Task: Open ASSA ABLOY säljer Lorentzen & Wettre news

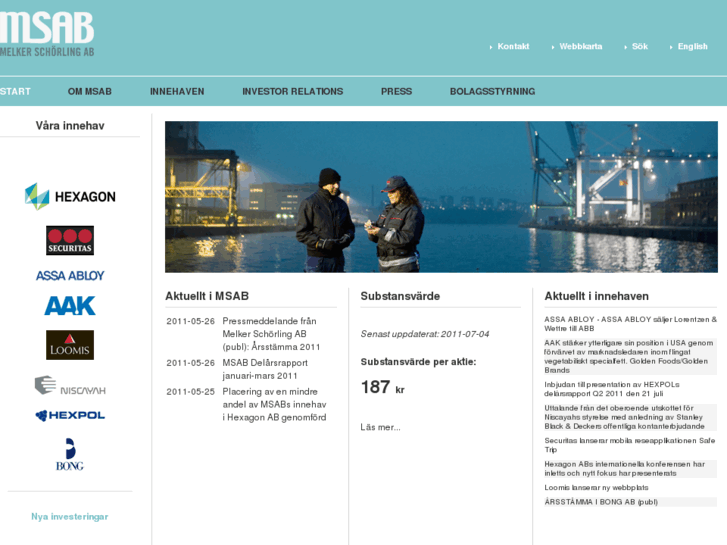Action: [631, 324]
